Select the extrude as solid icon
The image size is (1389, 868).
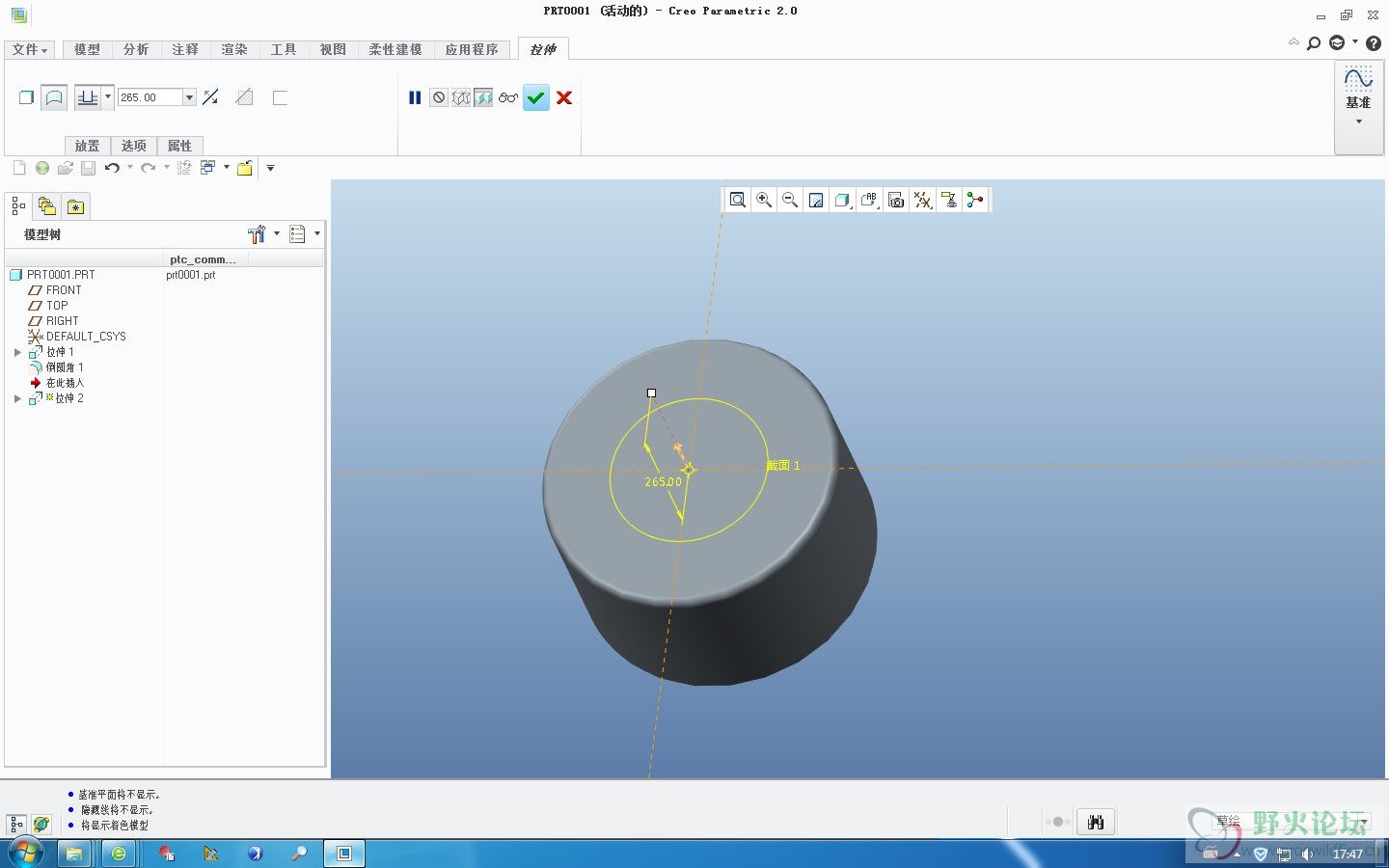tap(27, 97)
